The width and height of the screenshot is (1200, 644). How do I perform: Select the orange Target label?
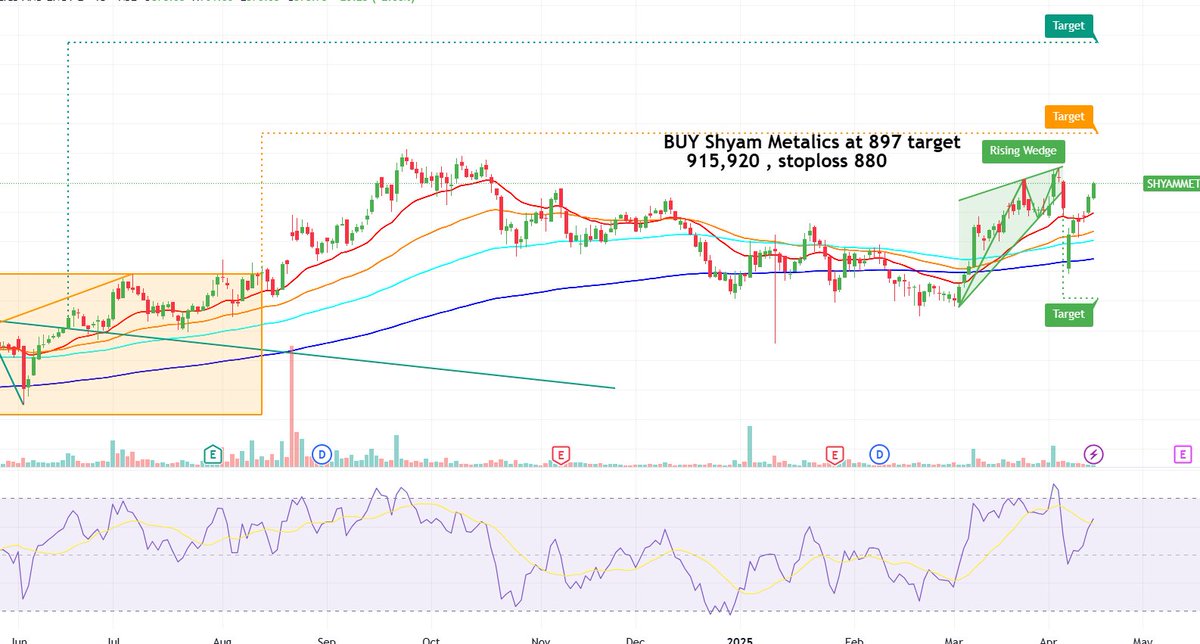[1068, 117]
